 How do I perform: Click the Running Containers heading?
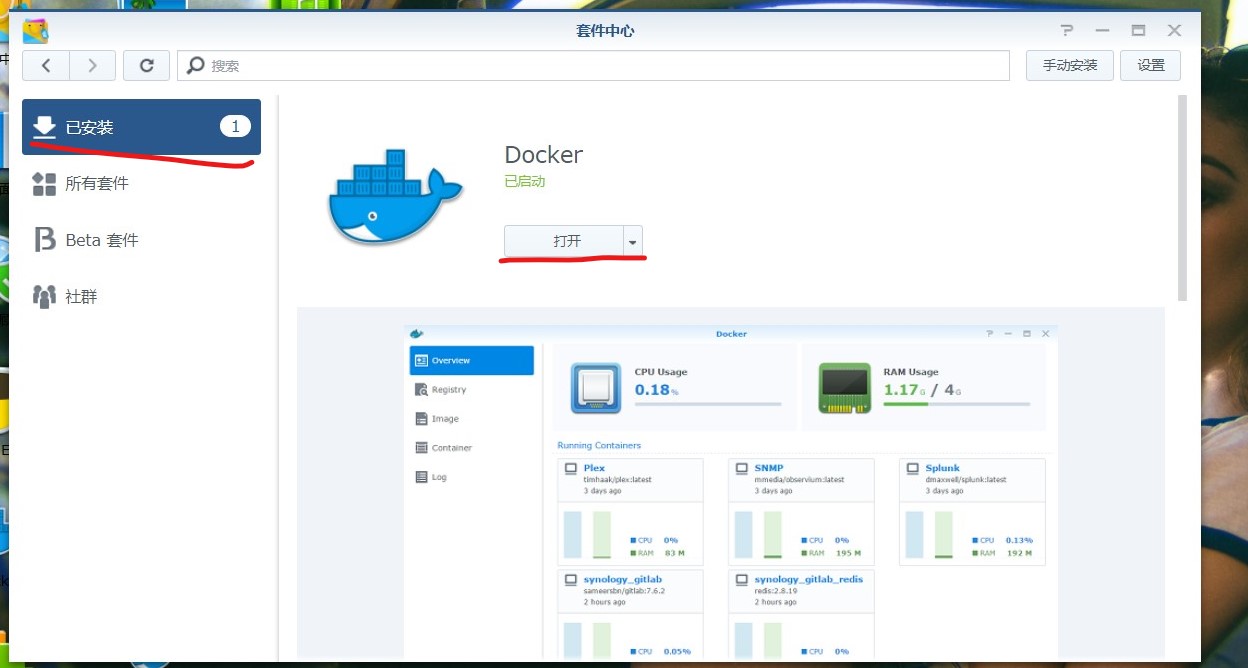(599, 445)
